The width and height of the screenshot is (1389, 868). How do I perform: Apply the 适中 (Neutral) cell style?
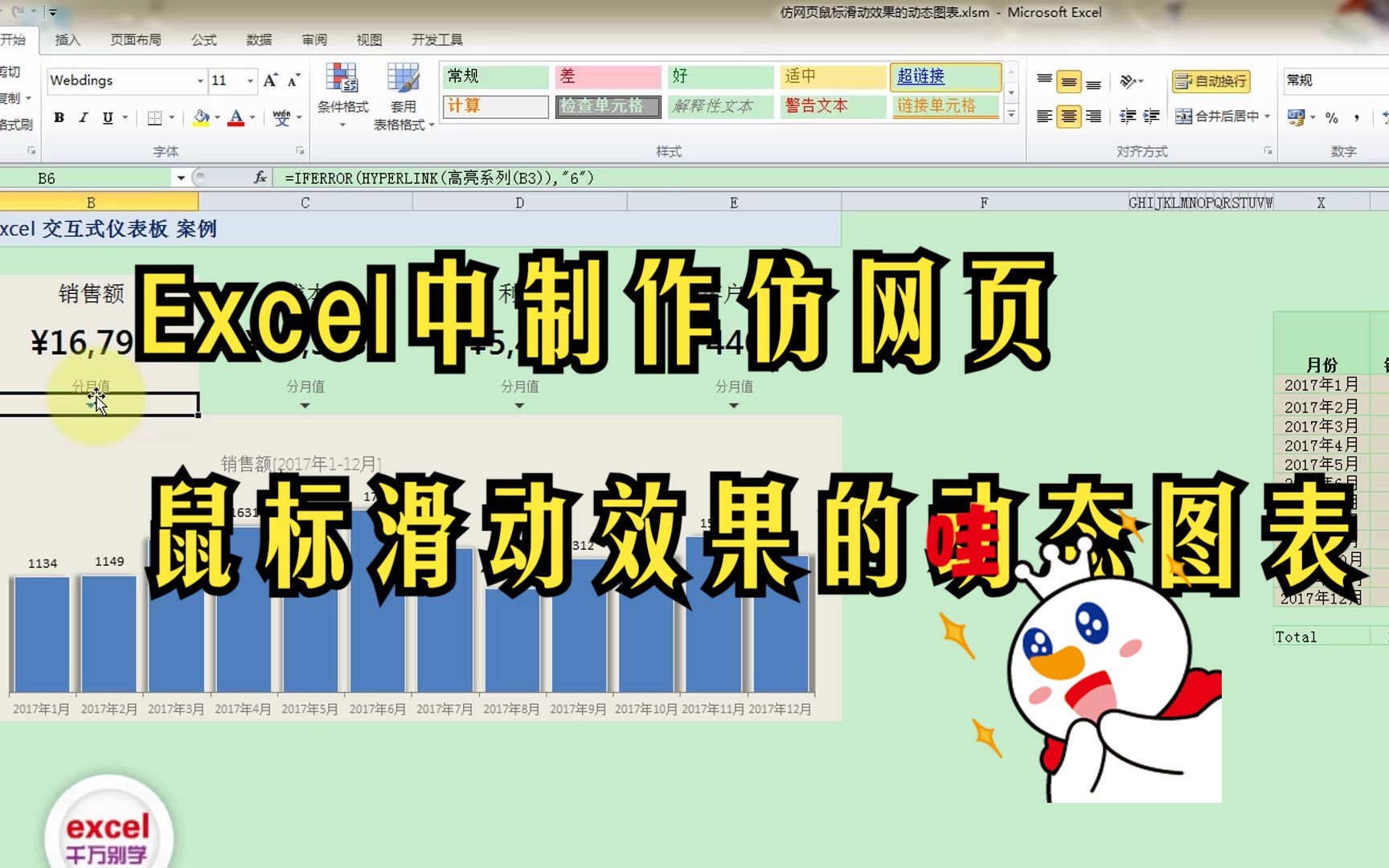833,76
